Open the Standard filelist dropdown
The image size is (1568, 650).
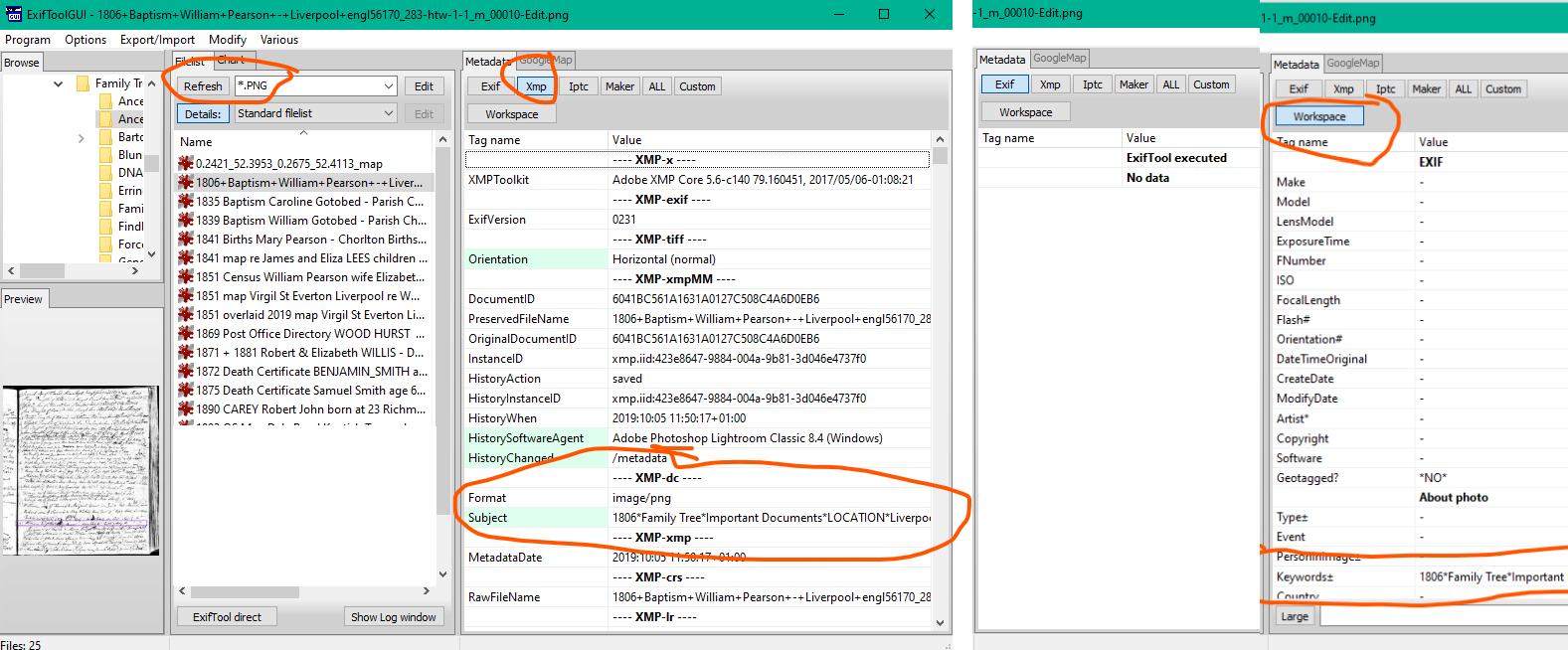tap(389, 114)
